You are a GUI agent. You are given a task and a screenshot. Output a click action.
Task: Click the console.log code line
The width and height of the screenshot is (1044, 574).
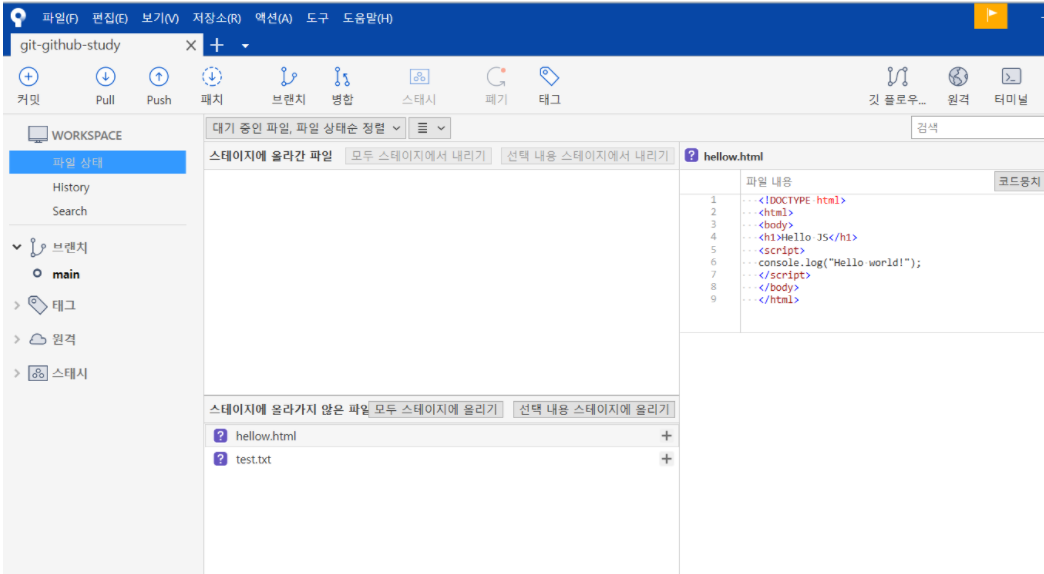click(839, 262)
